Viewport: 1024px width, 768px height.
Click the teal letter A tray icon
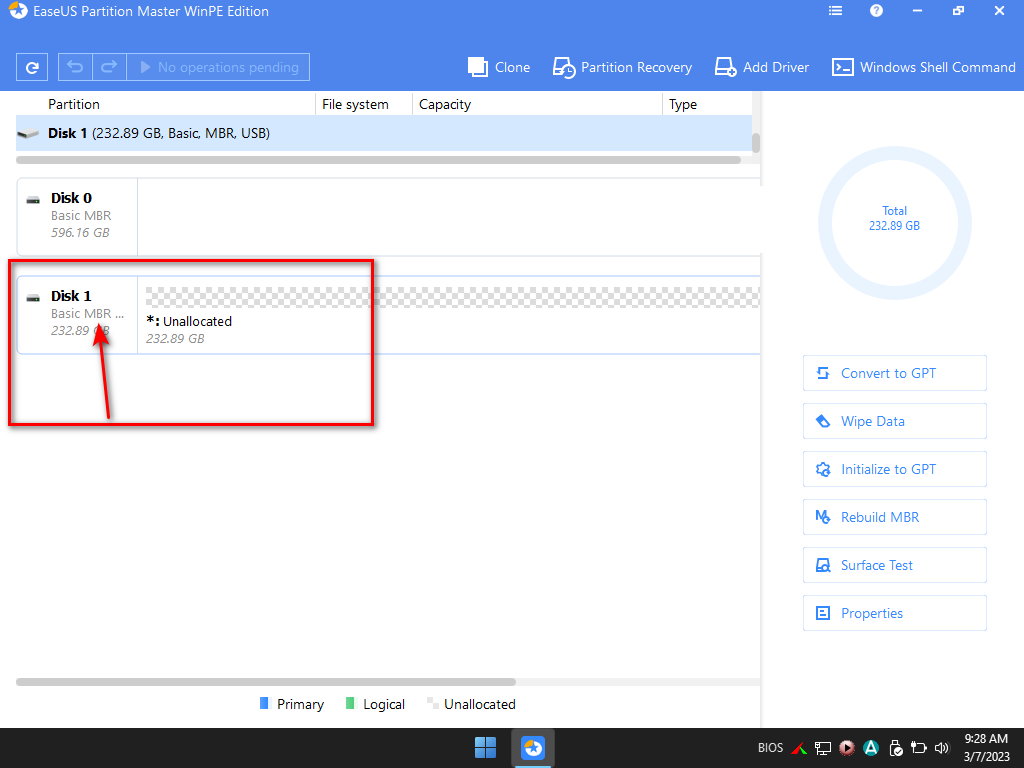(871, 748)
